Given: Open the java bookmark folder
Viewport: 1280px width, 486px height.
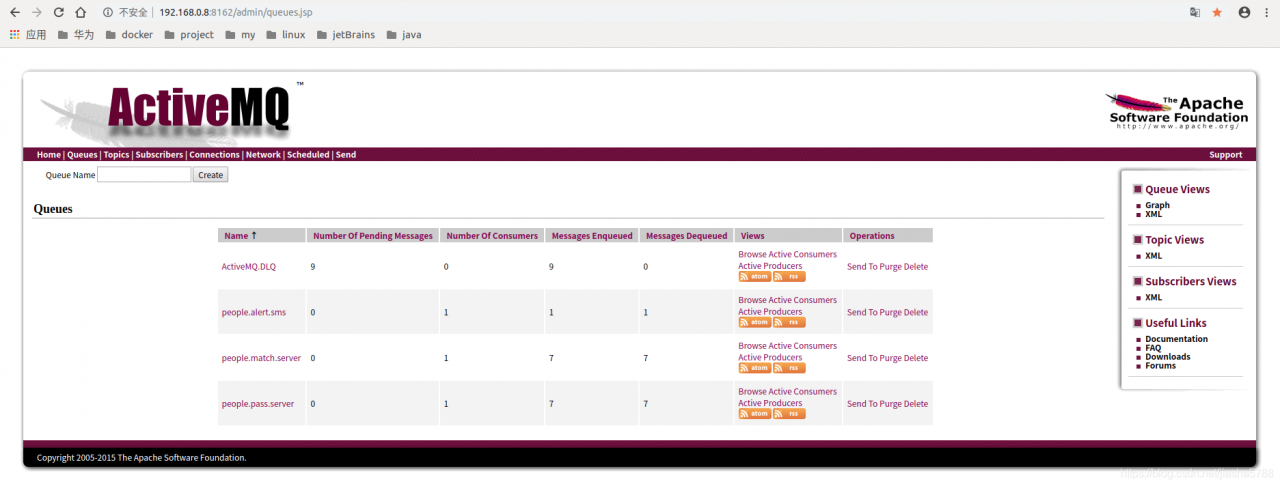Looking at the screenshot, I should (403, 34).
